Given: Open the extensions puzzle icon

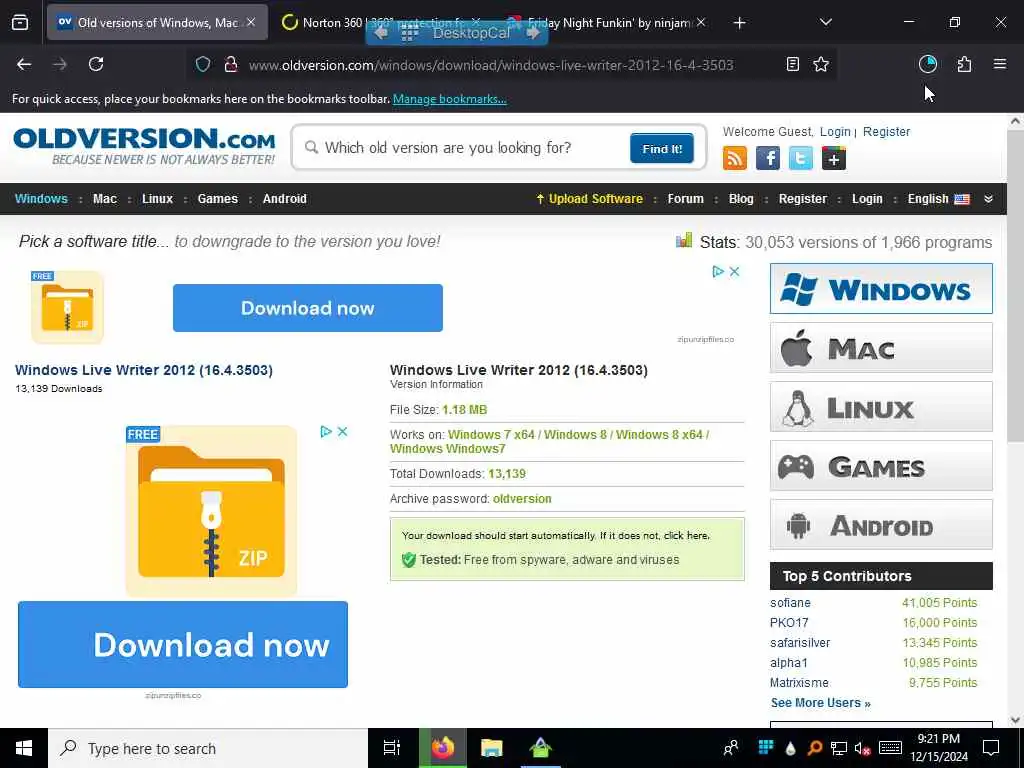Looking at the screenshot, I should click(x=964, y=64).
